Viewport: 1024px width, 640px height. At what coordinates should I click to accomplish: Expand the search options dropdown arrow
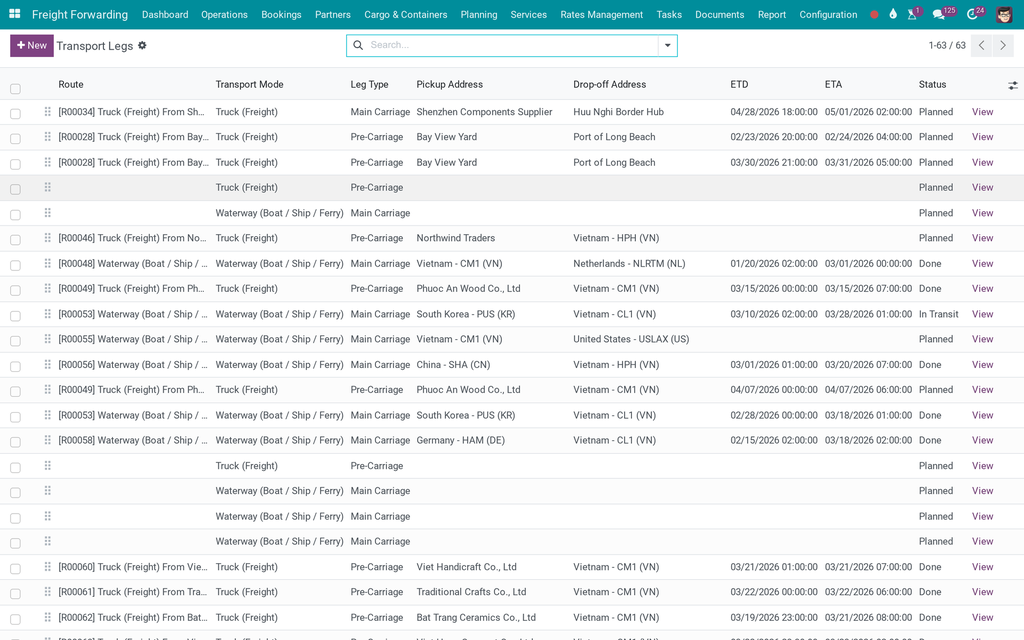tap(667, 45)
